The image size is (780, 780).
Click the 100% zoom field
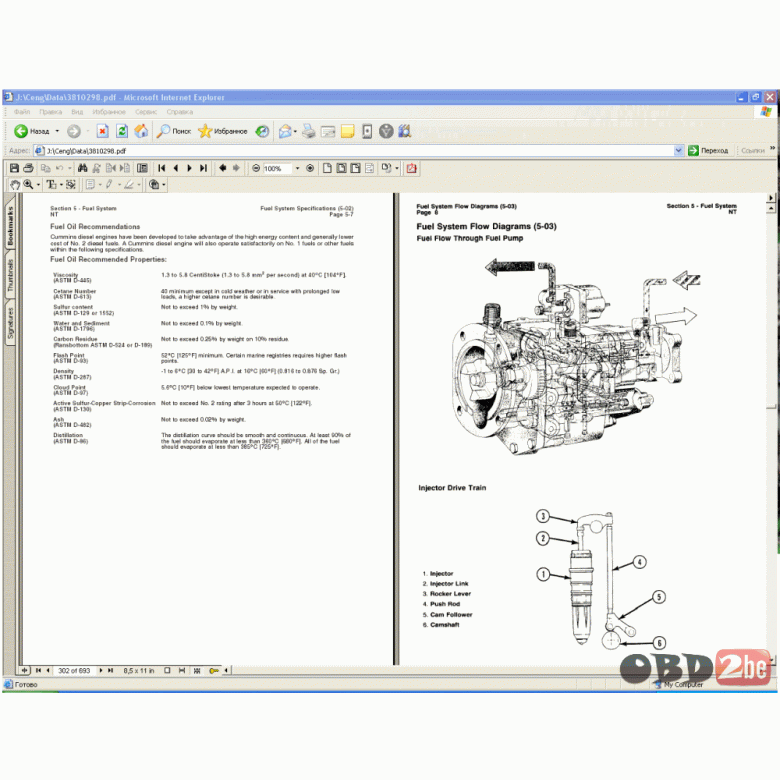[x=278, y=169]
